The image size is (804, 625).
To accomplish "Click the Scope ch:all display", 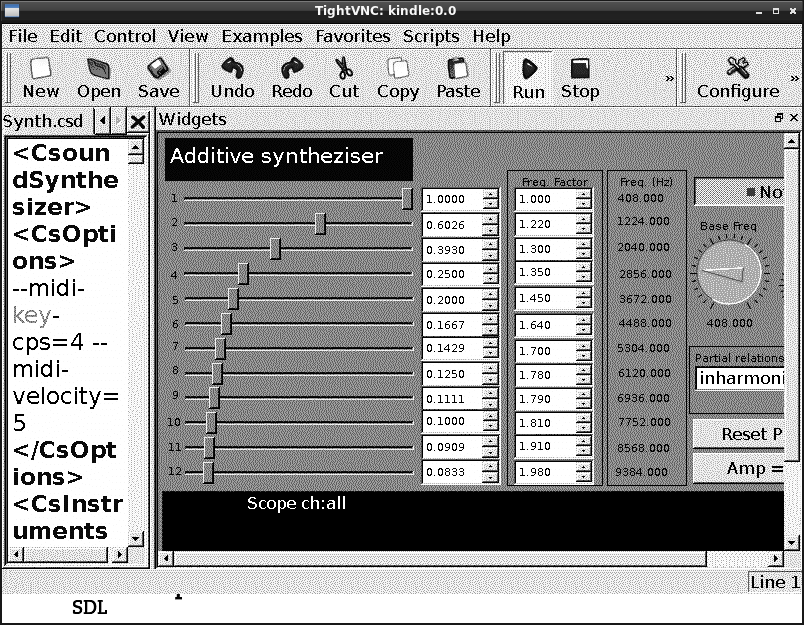I will (x=473, y=521).
